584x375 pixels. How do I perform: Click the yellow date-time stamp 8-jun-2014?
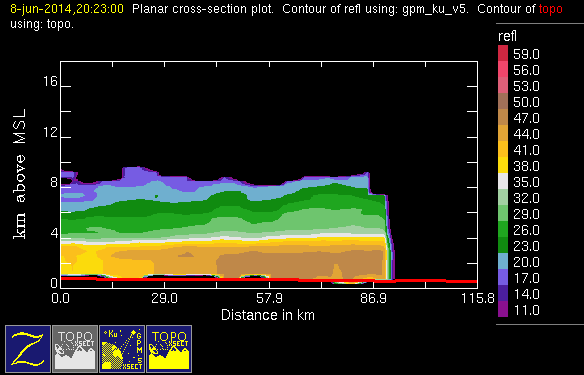coord(67,8)
